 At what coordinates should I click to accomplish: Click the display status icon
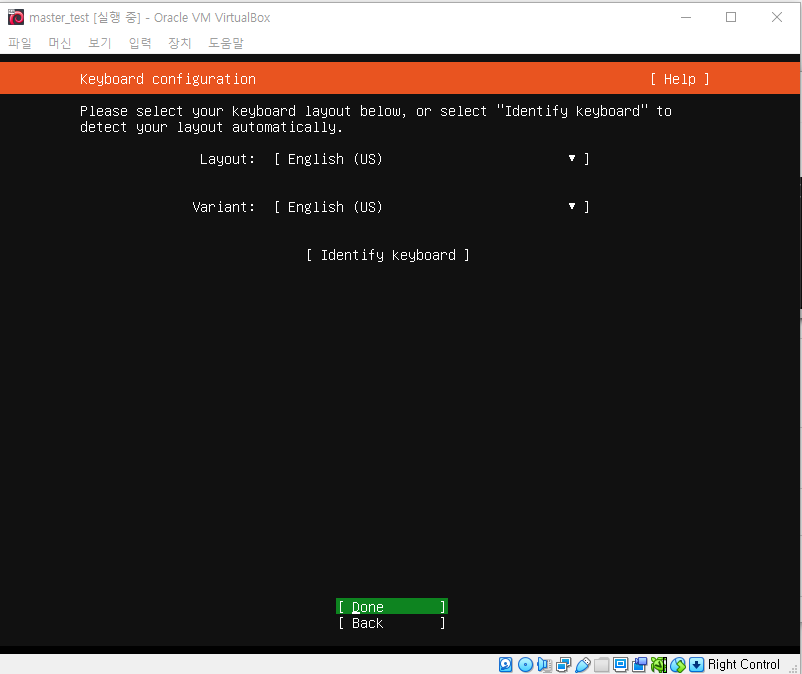click(620, 664)
